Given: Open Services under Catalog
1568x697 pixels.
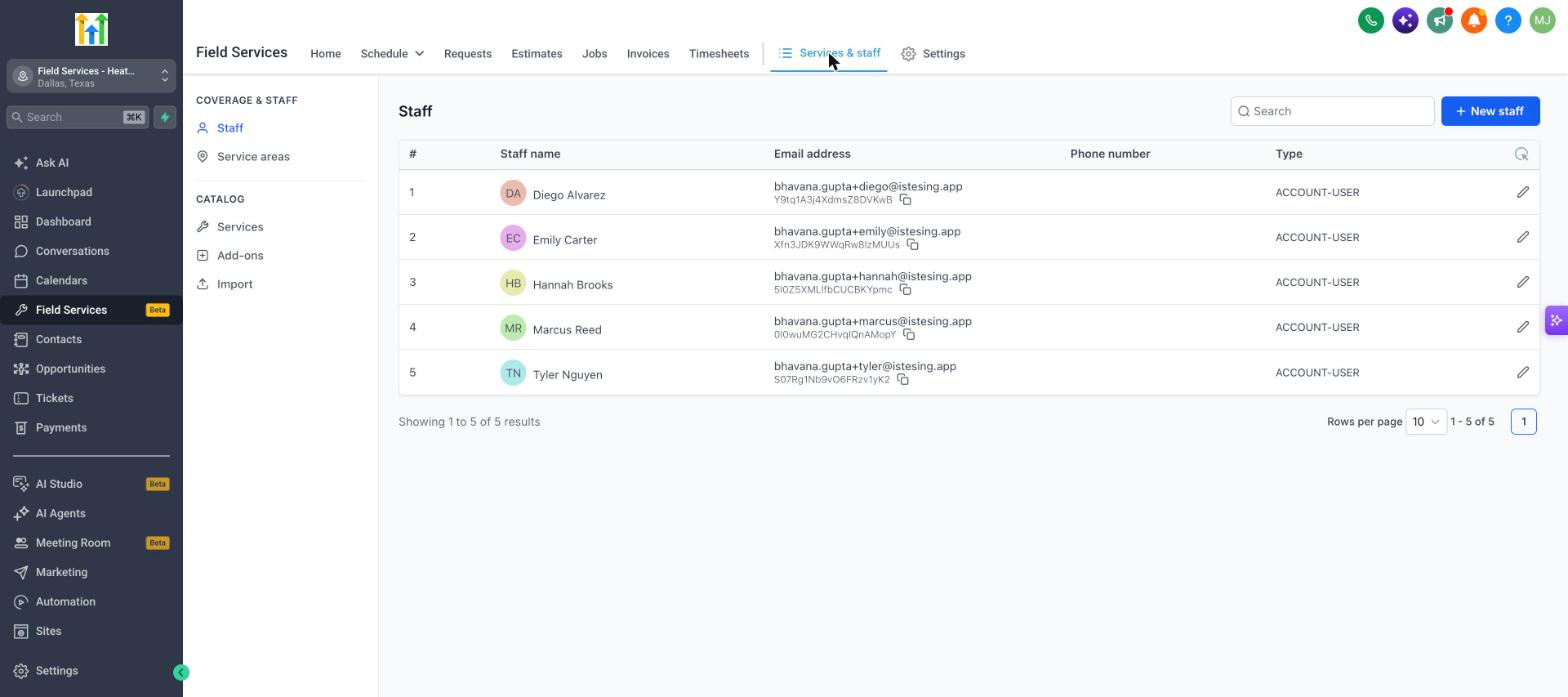Looking at the screenshot, I should click(240, 227).
